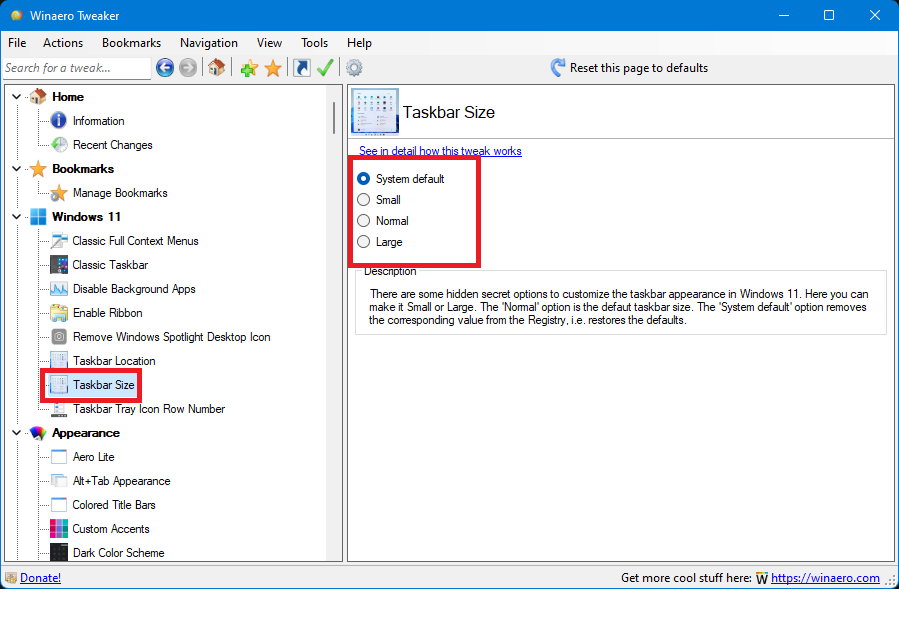Screen dimensions: 899x623
Task: Select the Normal taskbar size option
Action: pyautogui.click(x=363, y=221)
